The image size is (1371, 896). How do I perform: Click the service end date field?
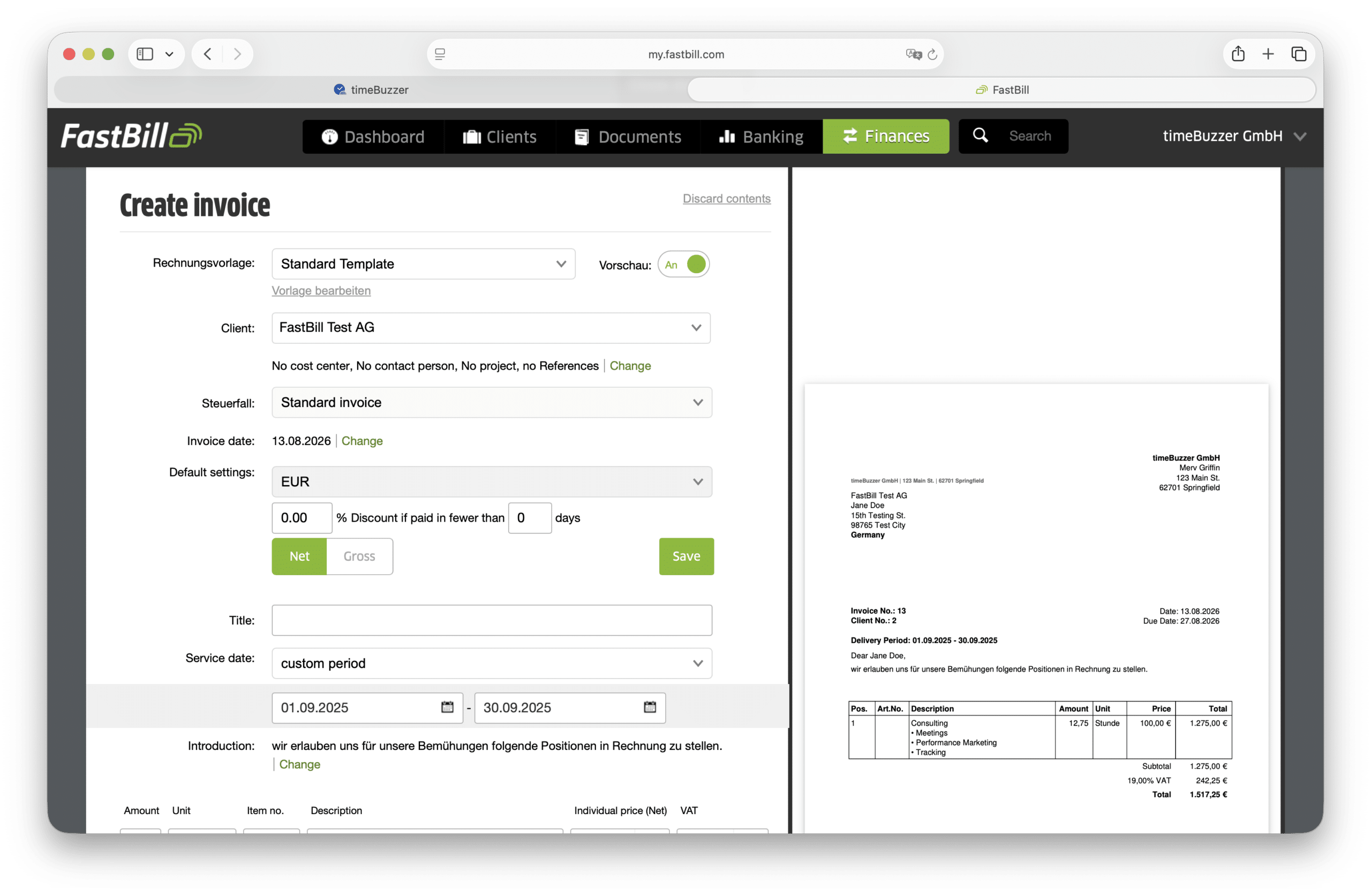(570, 707)
